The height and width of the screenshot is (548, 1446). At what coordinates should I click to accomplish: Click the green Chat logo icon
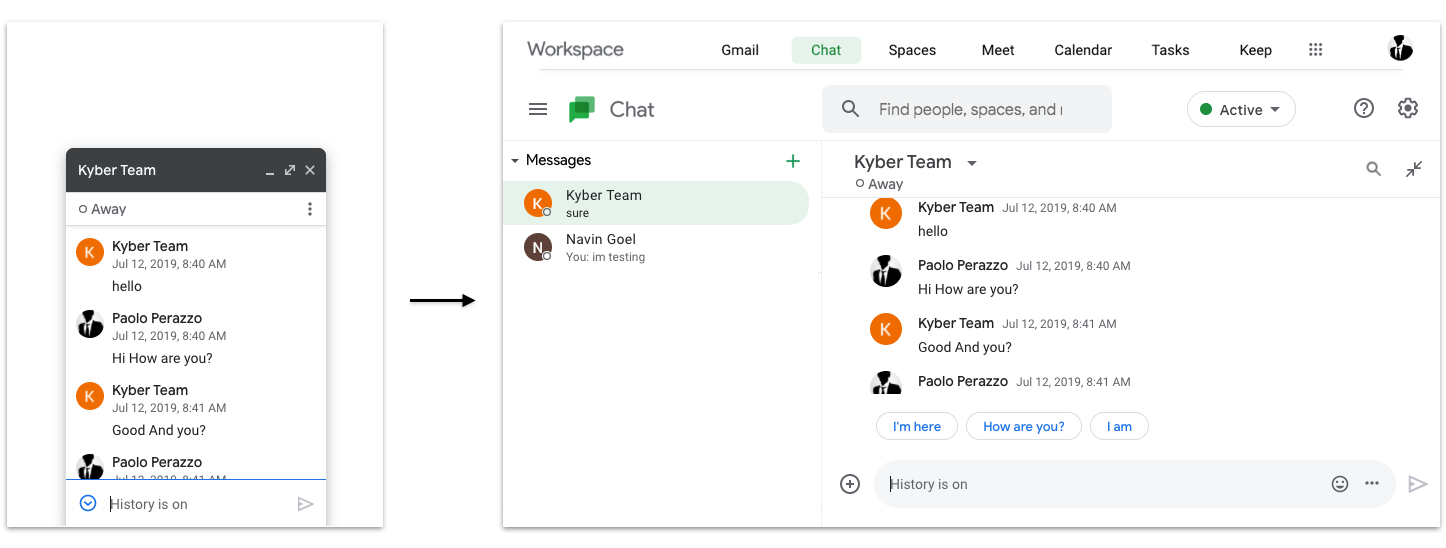[x=582, y=110]
